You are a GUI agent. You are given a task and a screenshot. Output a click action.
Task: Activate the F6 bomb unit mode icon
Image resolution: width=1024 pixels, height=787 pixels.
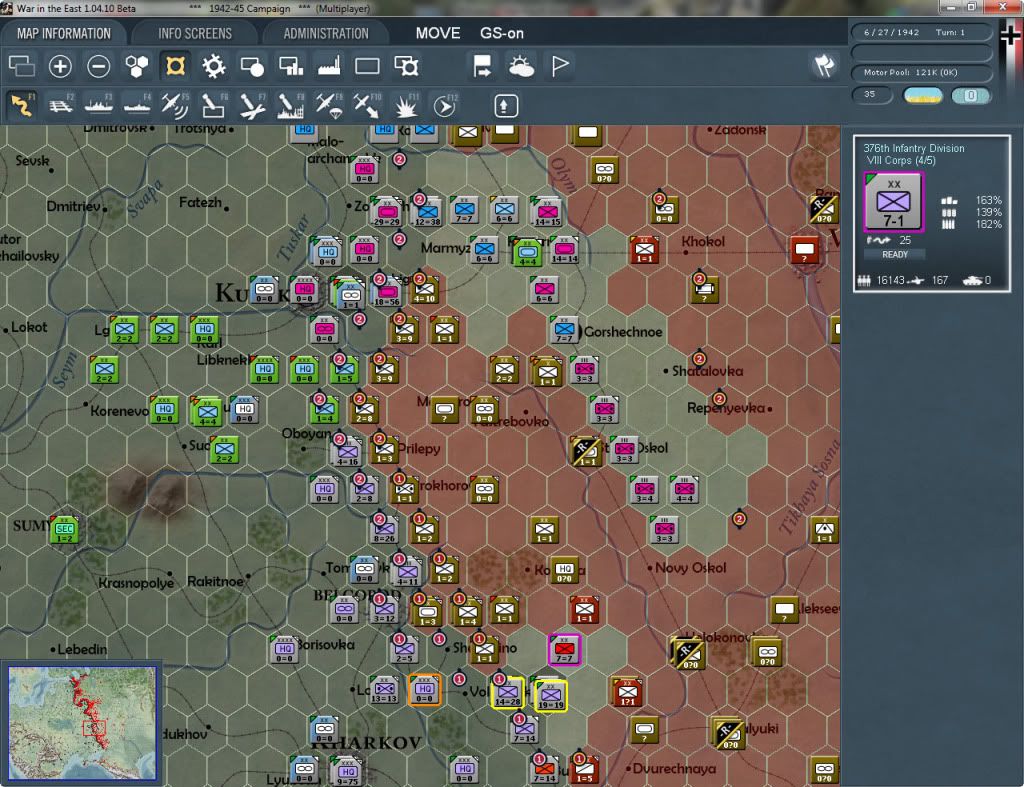pos(214,105)
